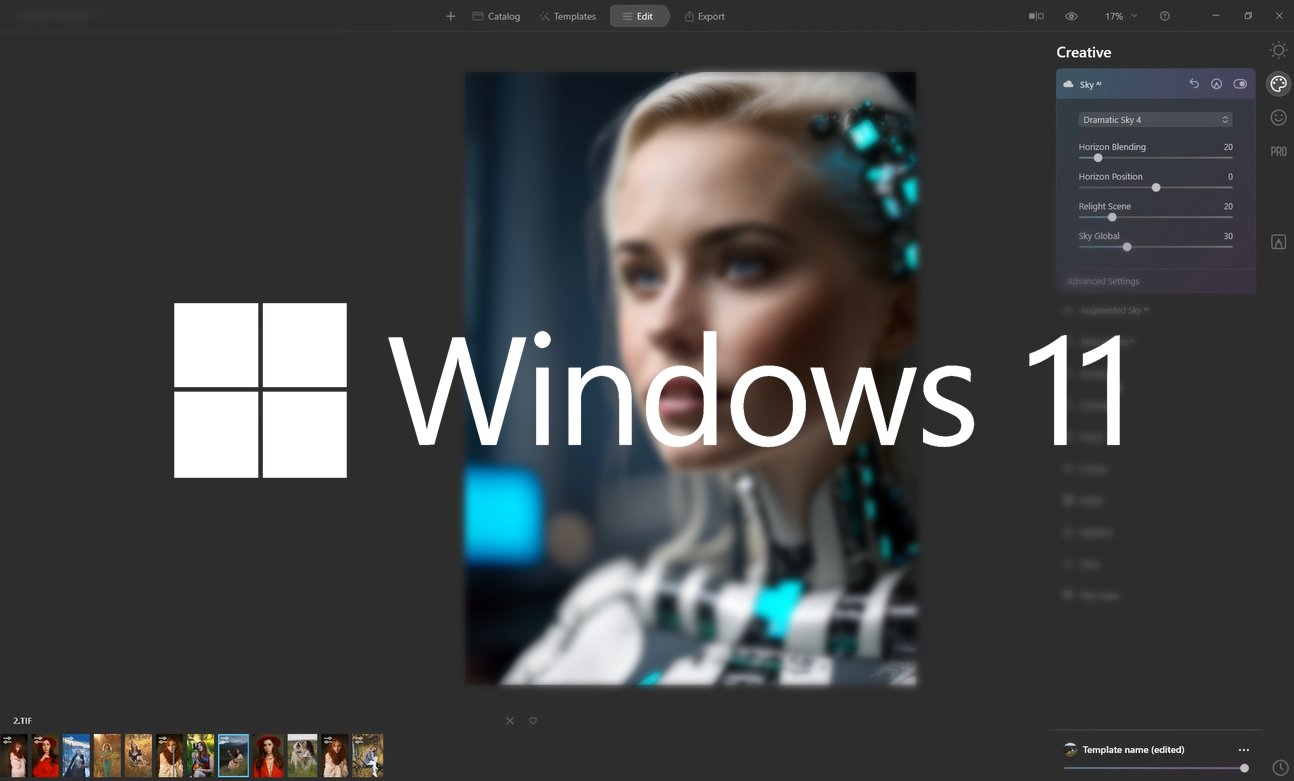Open the 17% zoom dropdown
Image resolution: width=1294 pixels, height=781 pixels.
[1120, 16]
